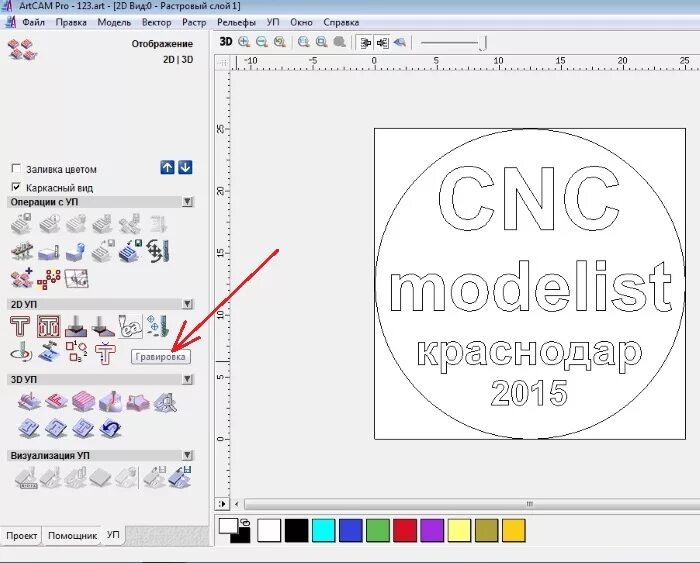Click the tool database rotate icon
The height and width of the screenshot is (563, 700).
(158, 251)
